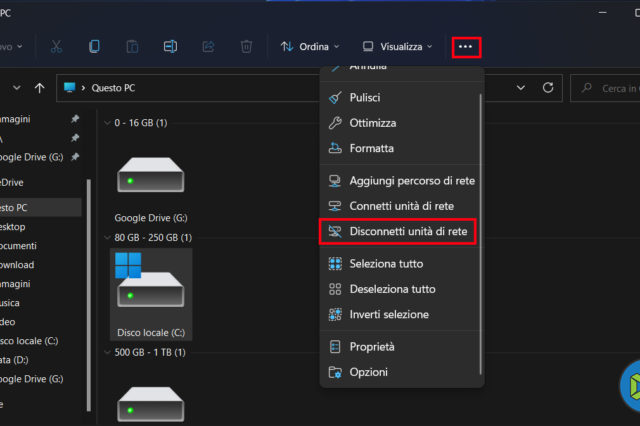Viewport: 640px width, 426px height.
Task: Click Seleziona tutto in the menu
Action: point(386,264)
